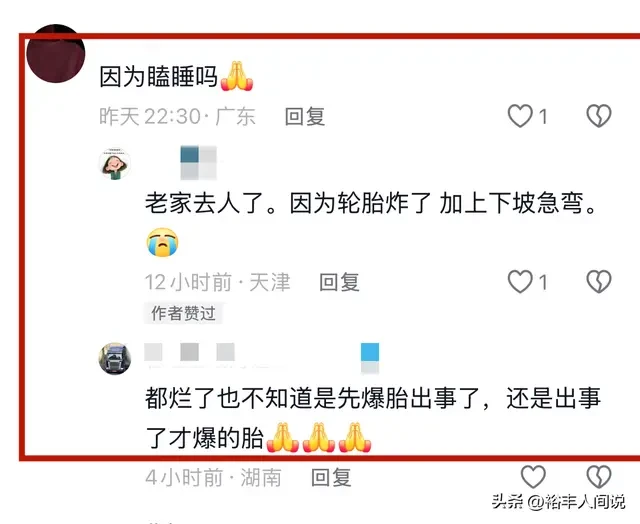Image resolution: width=640 pixels, height=524 pixels.
Task: Click the 作者赞过 tag
Action: point(183,313)
